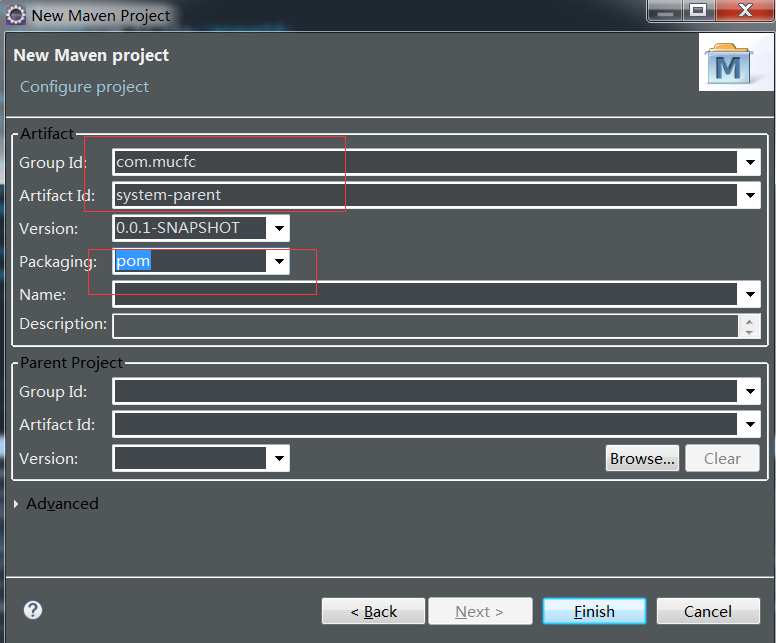This screenshot has height=643, width=776.
Task: Click the Cancel button
Action: tap(708, 611)
